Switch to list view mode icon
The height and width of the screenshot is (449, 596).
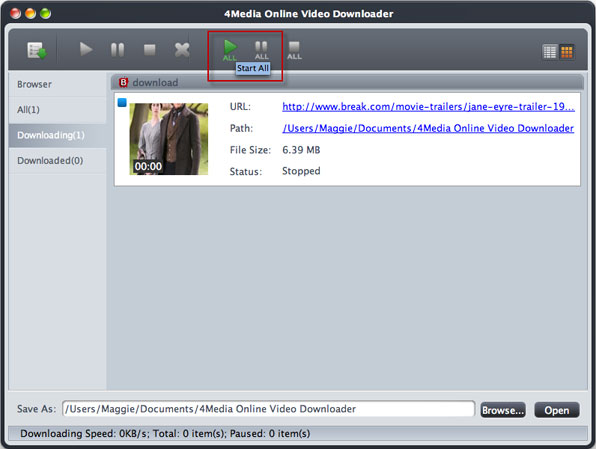[550, 52]
